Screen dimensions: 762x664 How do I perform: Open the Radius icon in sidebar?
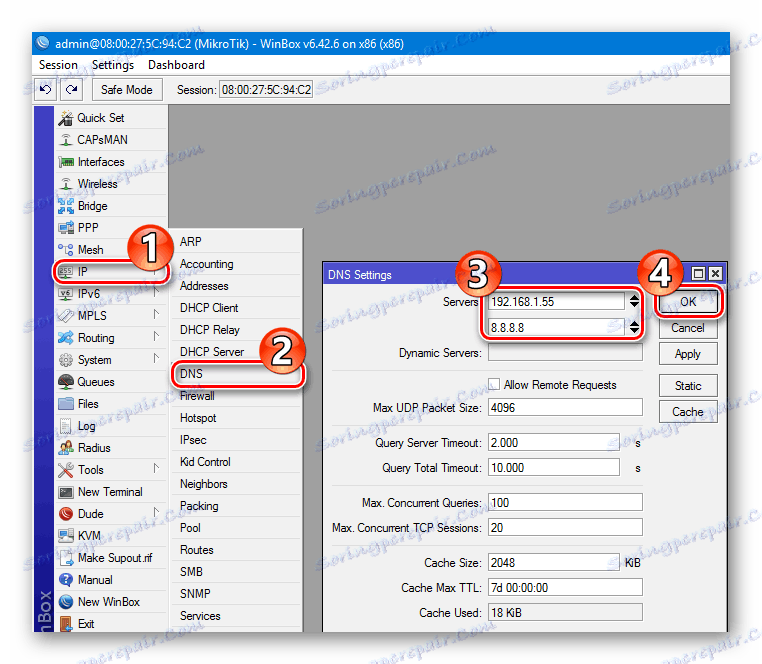[x=66, y=448]
